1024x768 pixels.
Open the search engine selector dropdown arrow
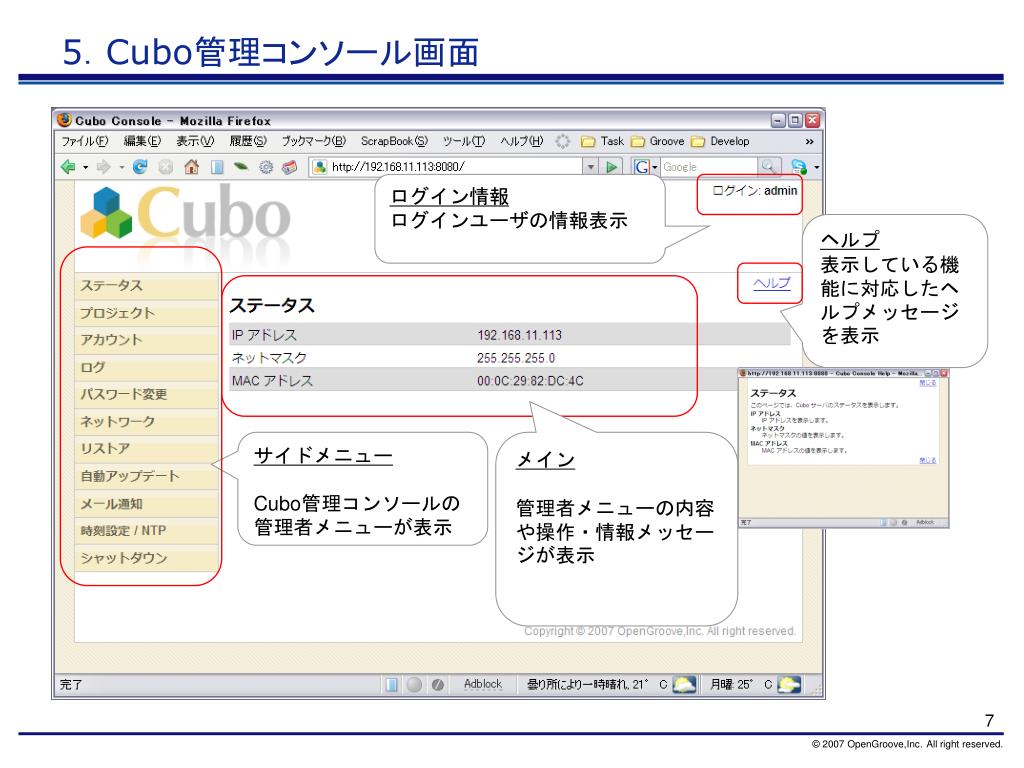pos(655,167)
